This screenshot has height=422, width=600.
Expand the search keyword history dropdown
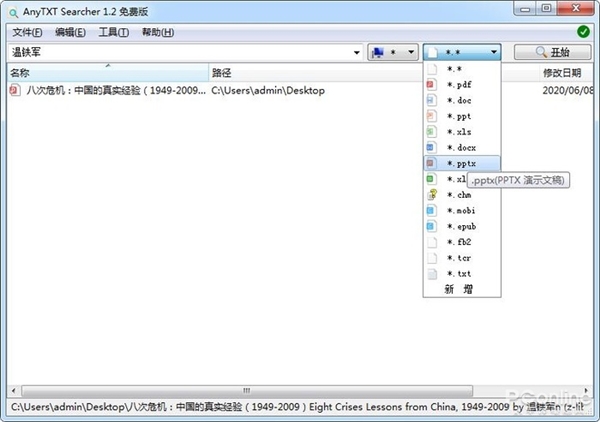tap(357, 52)
